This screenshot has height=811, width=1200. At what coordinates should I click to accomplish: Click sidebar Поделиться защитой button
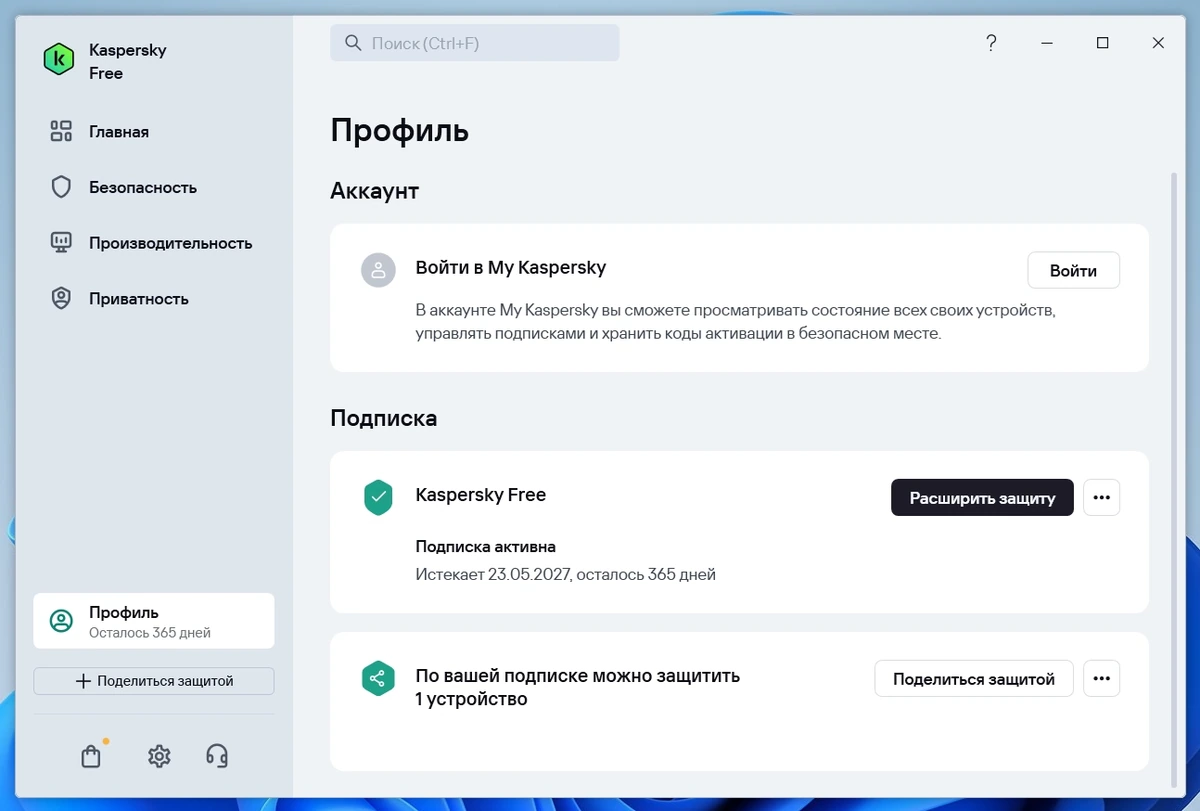[x=154, y=681]
